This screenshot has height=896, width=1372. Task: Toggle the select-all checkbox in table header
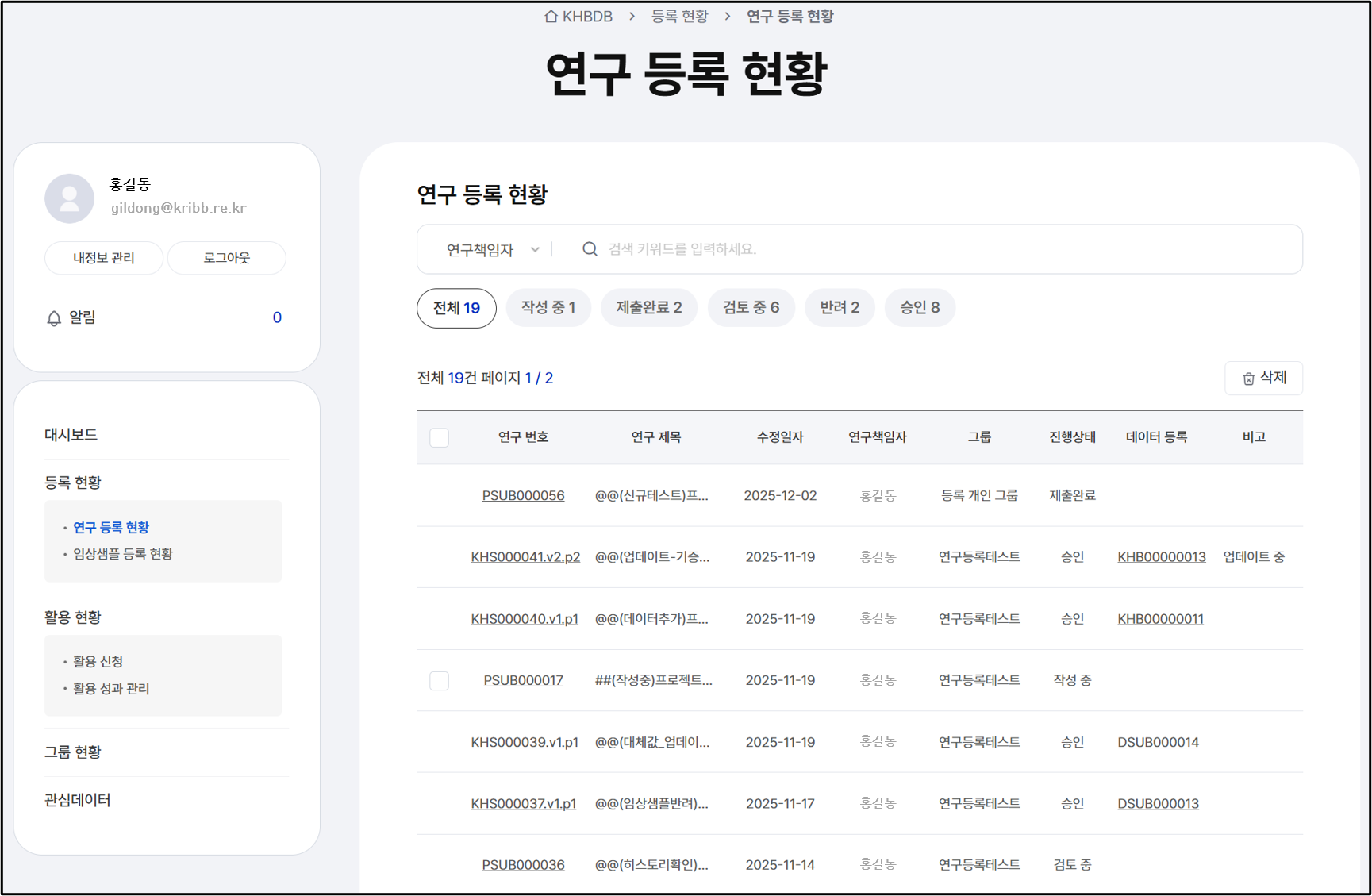coord(439,437)
